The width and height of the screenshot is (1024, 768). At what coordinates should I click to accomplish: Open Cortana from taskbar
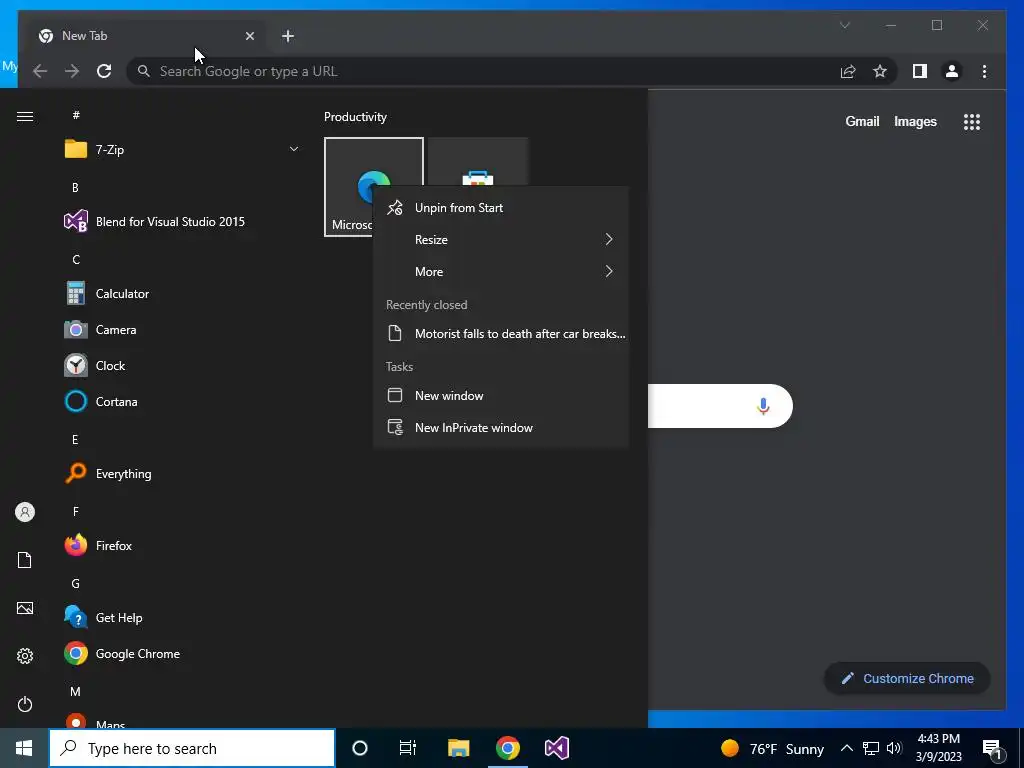(x=360, y=748)
